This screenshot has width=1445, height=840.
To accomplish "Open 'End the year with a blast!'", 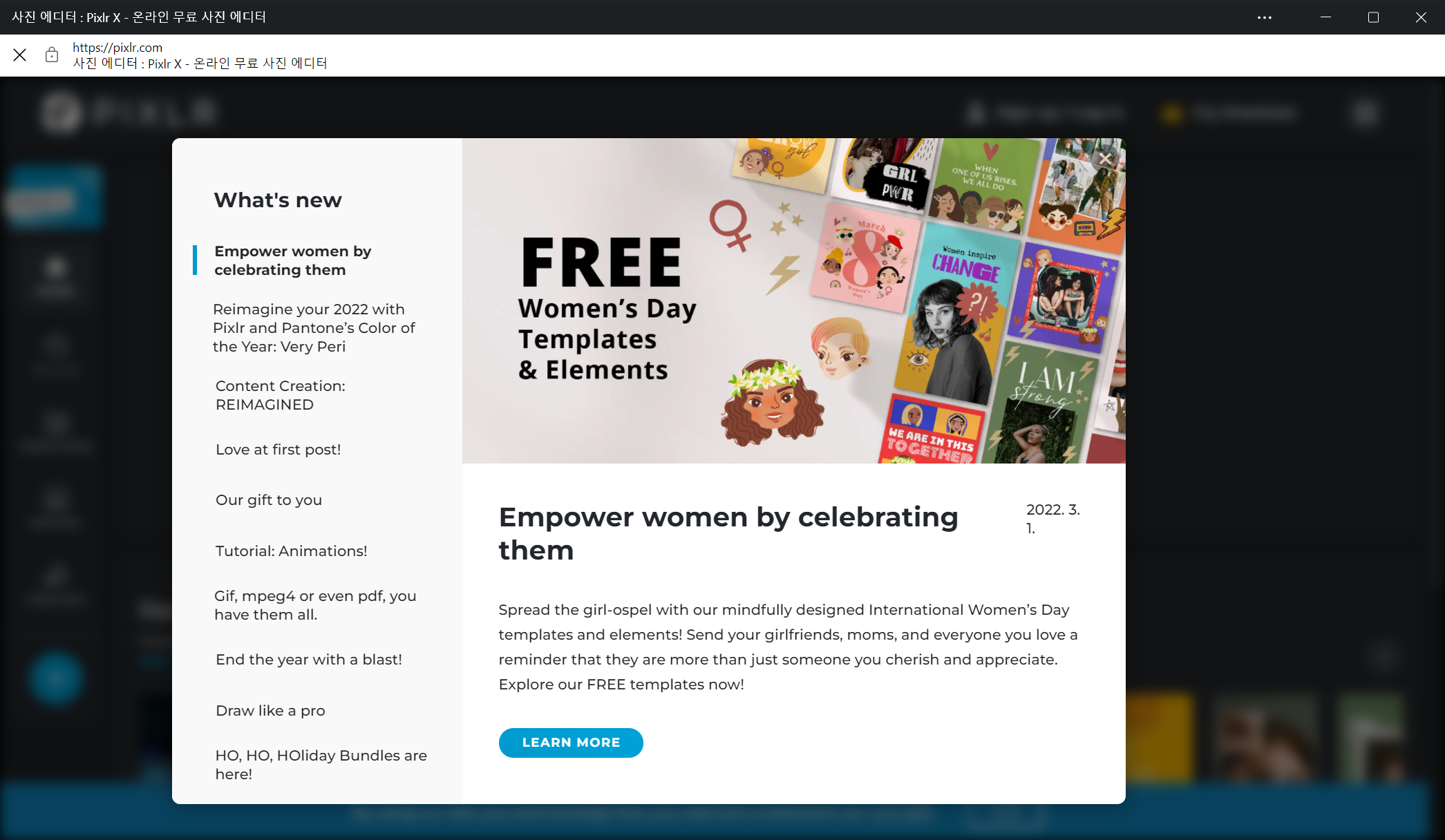I will [308, 660].
